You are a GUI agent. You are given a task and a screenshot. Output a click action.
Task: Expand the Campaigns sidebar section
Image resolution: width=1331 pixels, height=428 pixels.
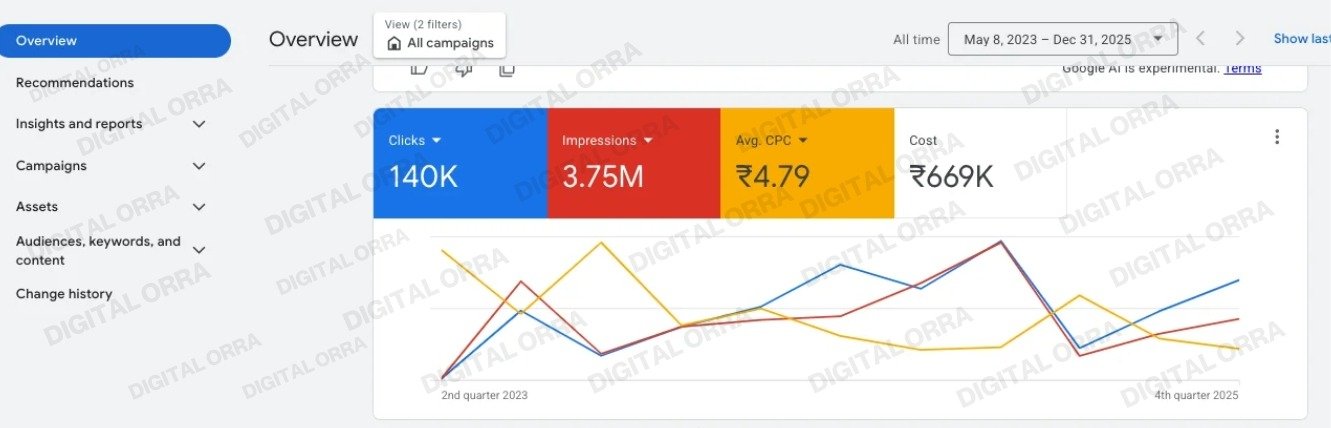point(199,166)
